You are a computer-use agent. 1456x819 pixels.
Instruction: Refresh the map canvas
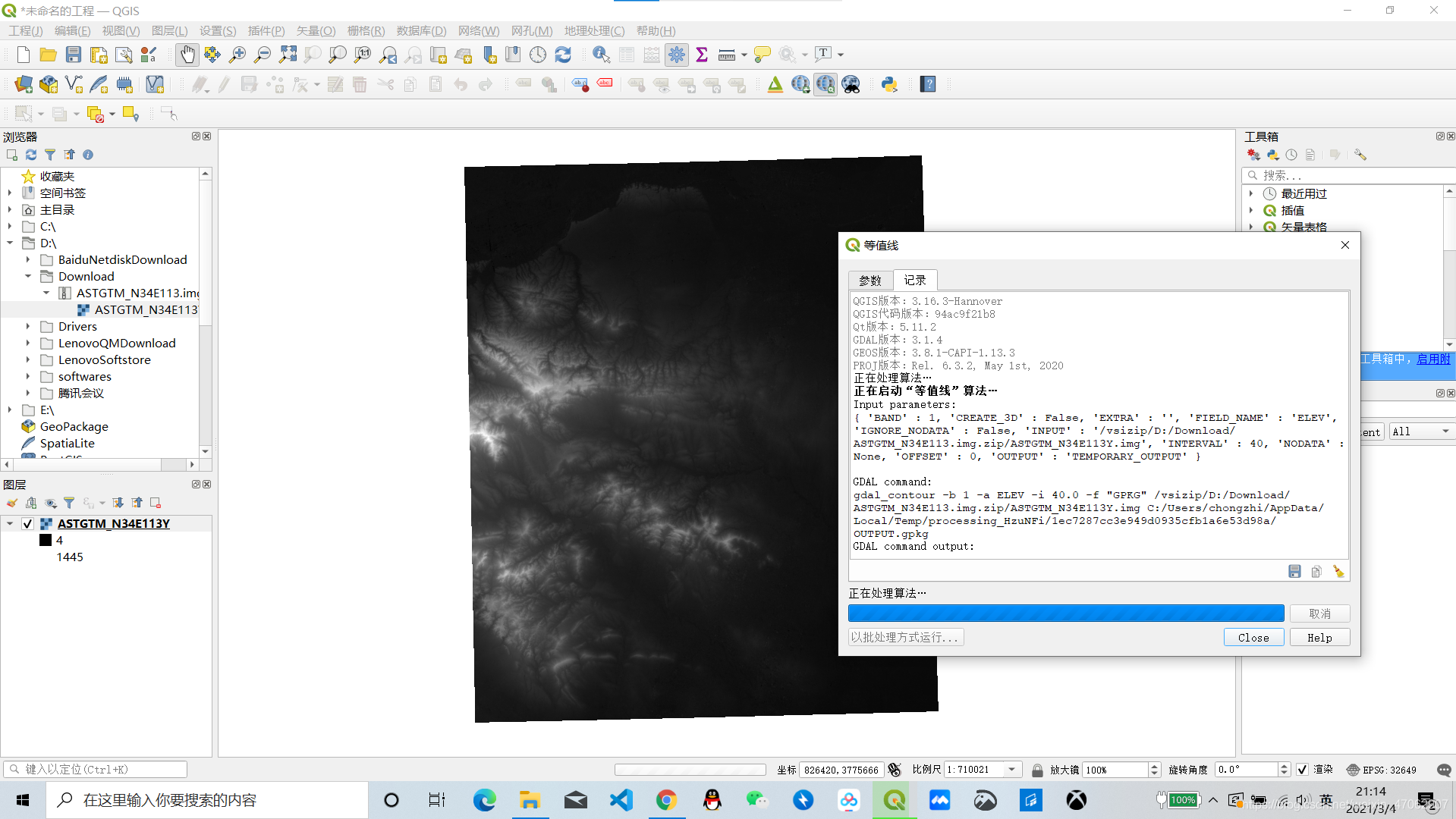pos(563,55)
